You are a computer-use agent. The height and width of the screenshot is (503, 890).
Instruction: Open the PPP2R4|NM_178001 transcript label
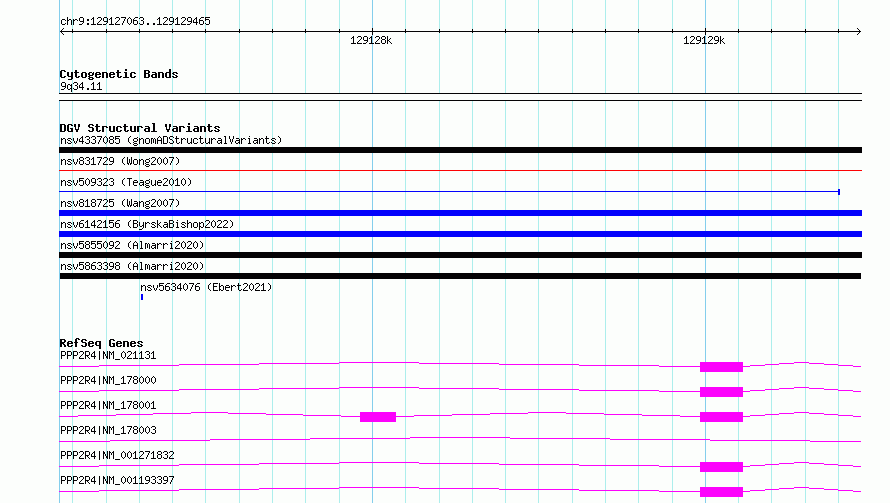click(108, 405)
